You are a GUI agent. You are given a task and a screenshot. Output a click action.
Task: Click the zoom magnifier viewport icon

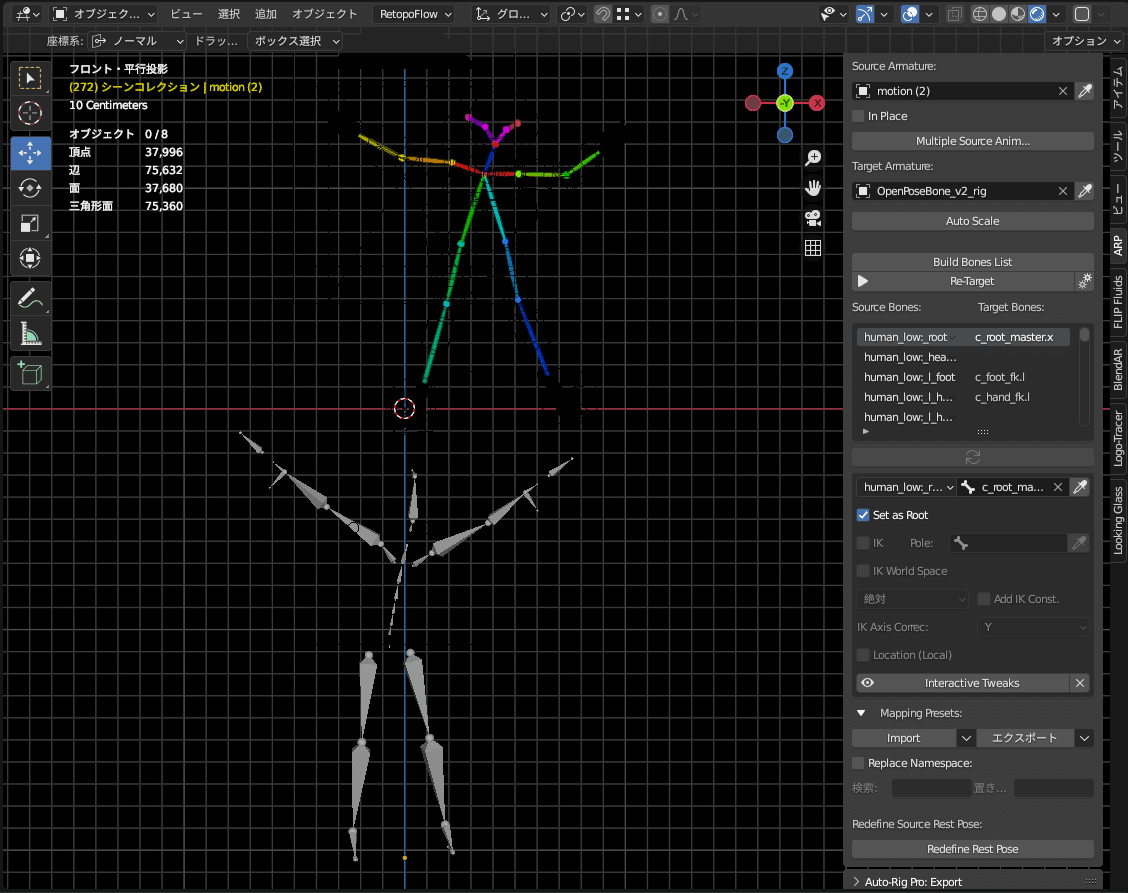click(813, 157)
